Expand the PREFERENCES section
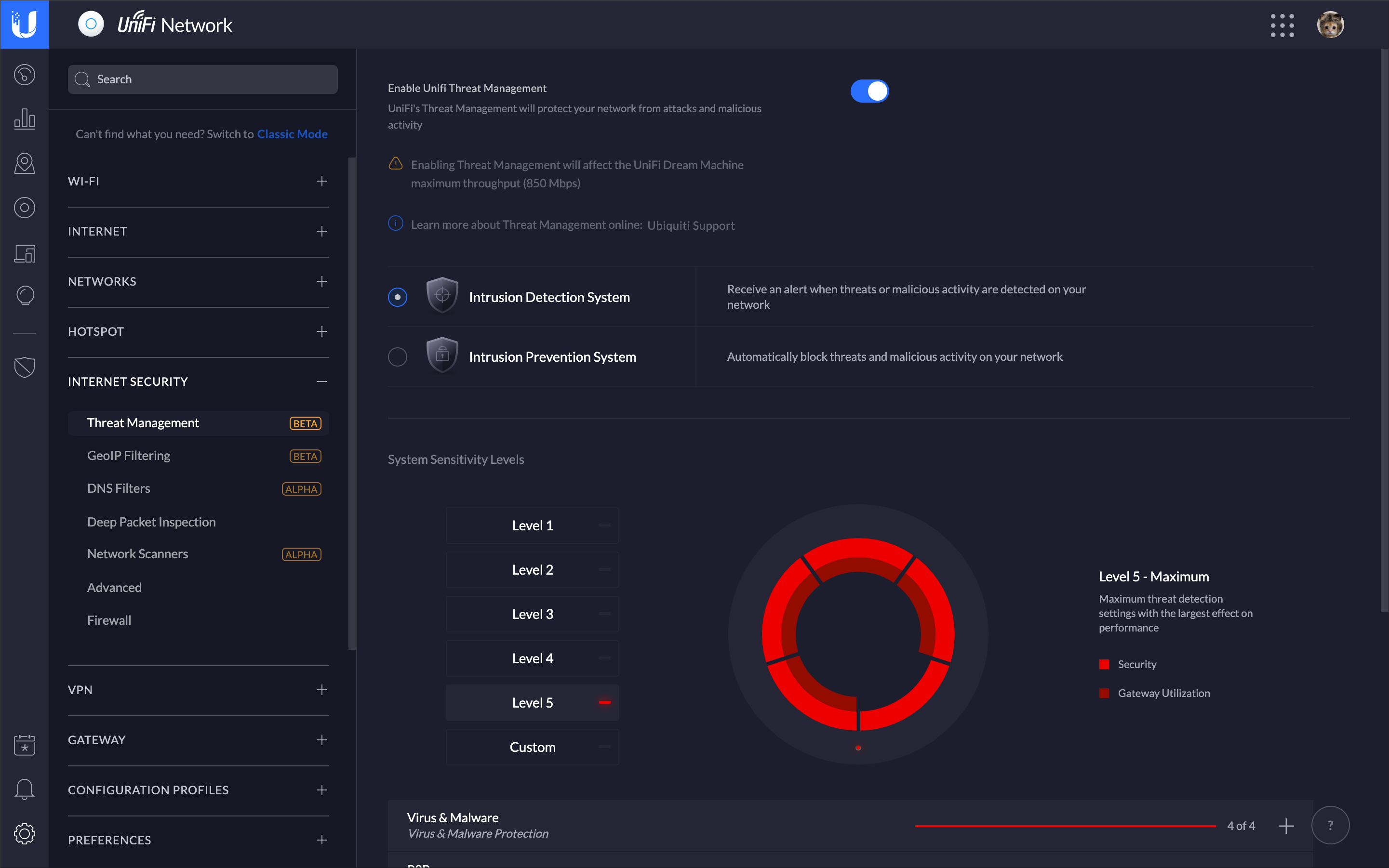 (321, 840)
